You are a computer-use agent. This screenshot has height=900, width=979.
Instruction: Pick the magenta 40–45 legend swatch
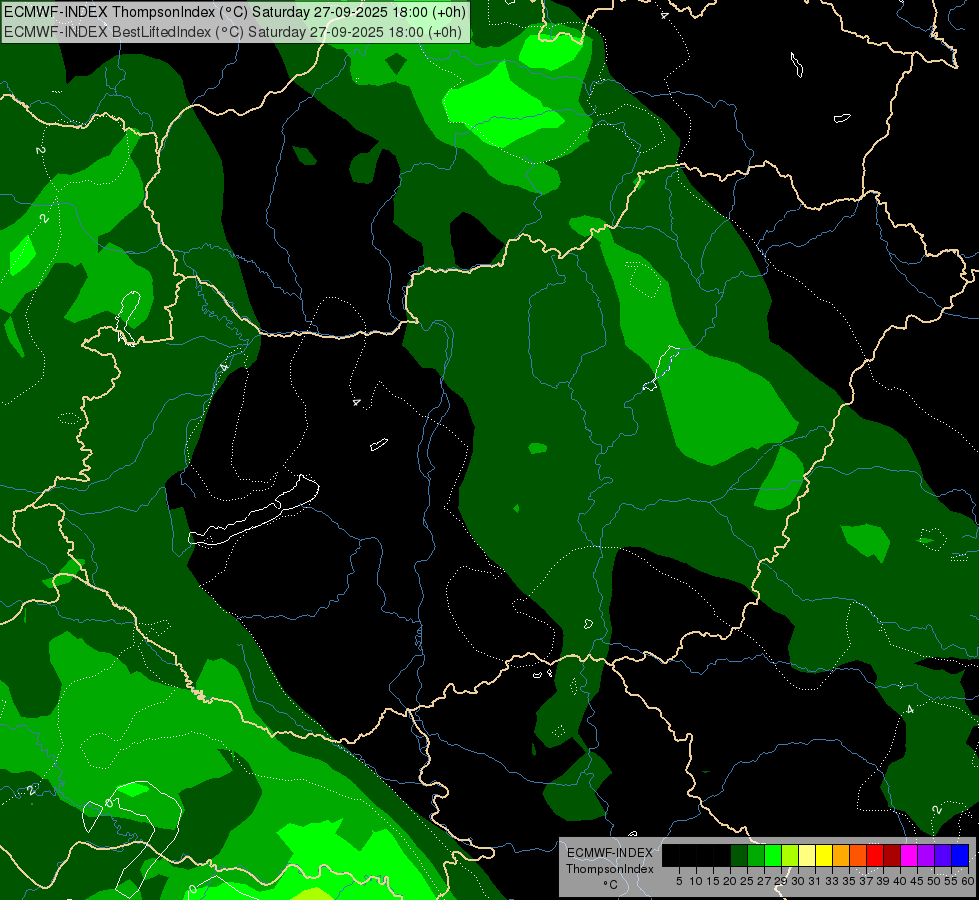point(909,855)
